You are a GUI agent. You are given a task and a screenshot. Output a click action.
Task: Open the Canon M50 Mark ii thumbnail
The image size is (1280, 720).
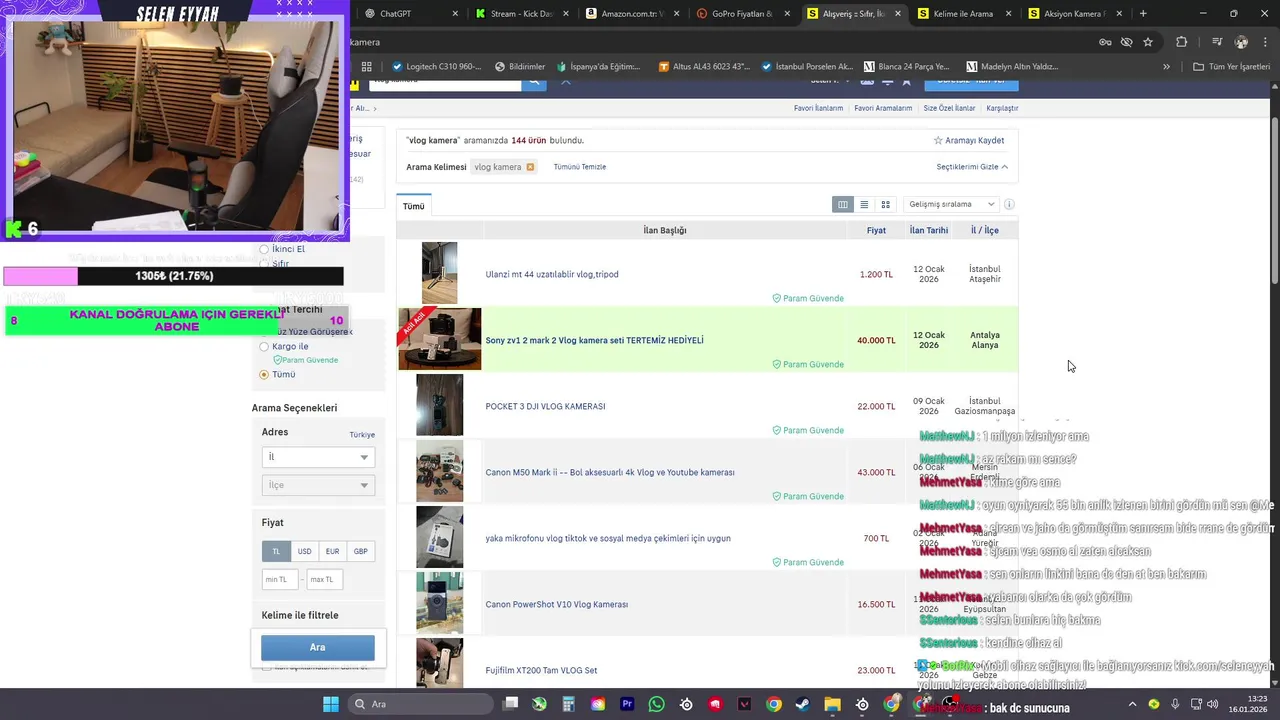point(440,471)
